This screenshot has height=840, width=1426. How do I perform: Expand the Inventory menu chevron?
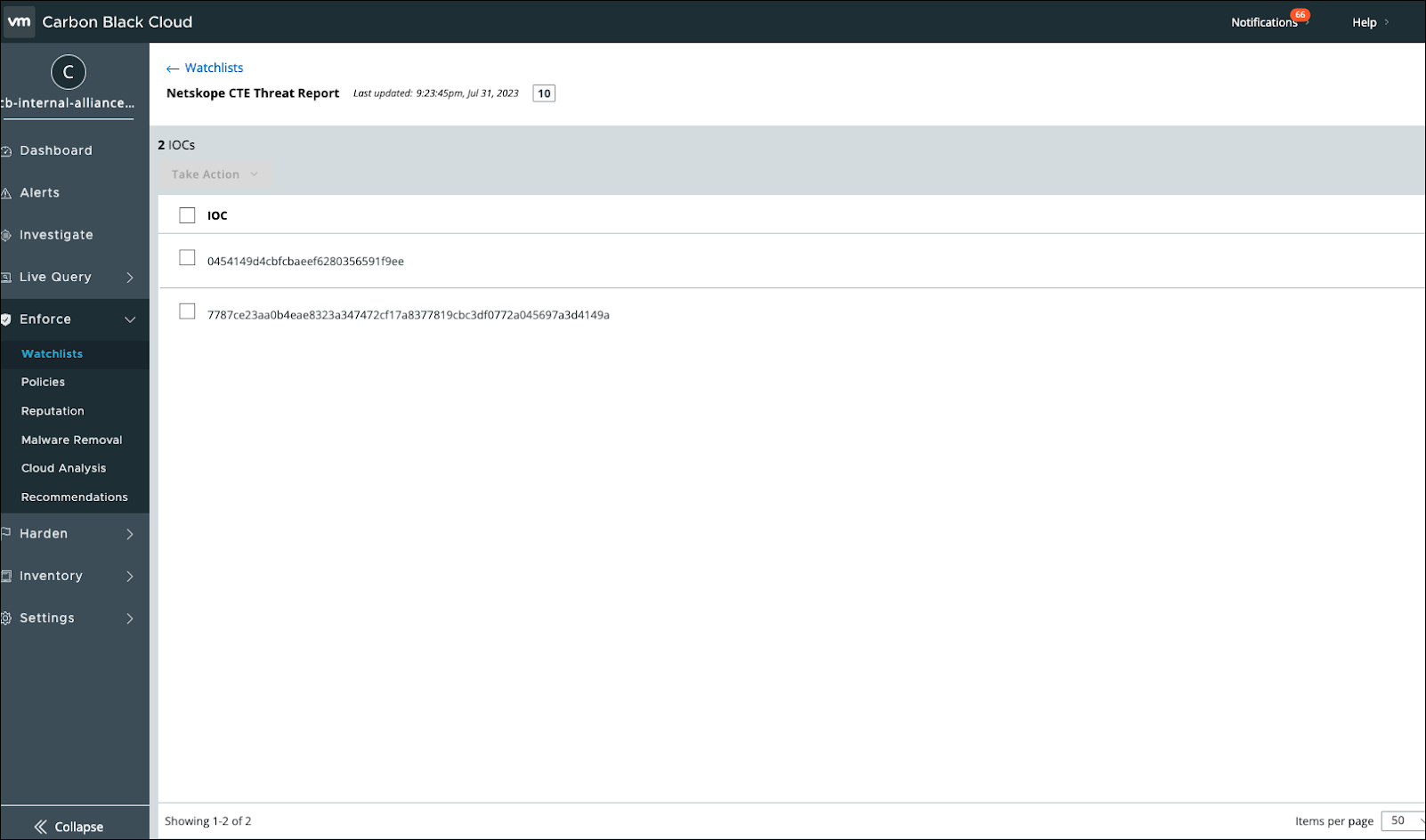[x=130, y=577]
